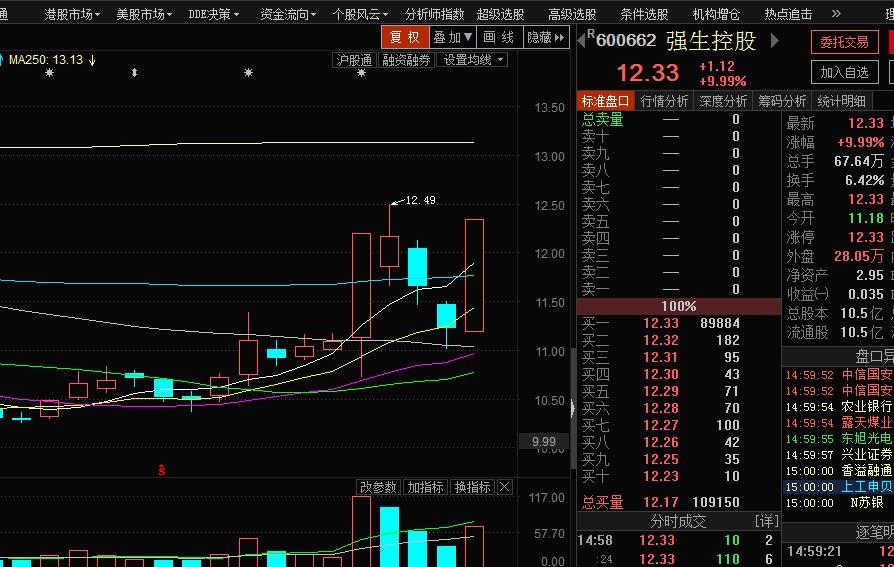894x567 pixels.
Task: Click 兴业证券 in the alerts list
Action: coord(867,455)
